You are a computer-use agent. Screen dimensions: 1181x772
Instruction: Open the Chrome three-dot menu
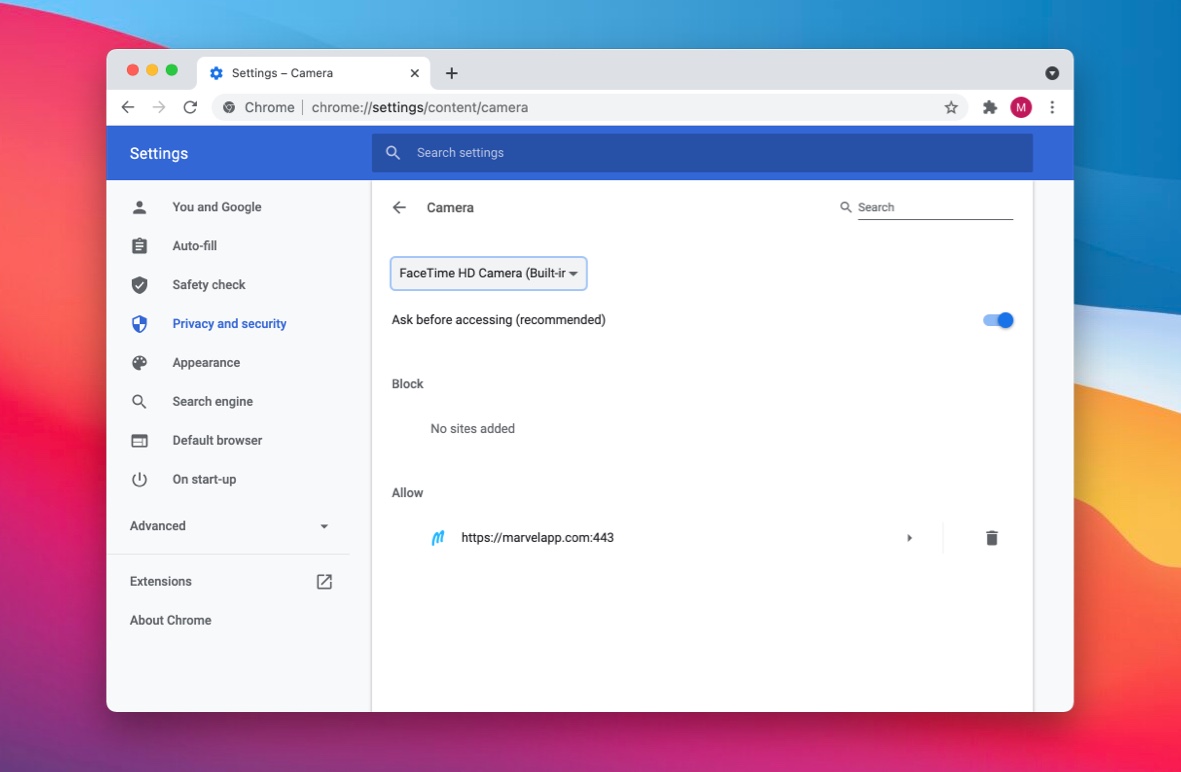pos(1052,107)
